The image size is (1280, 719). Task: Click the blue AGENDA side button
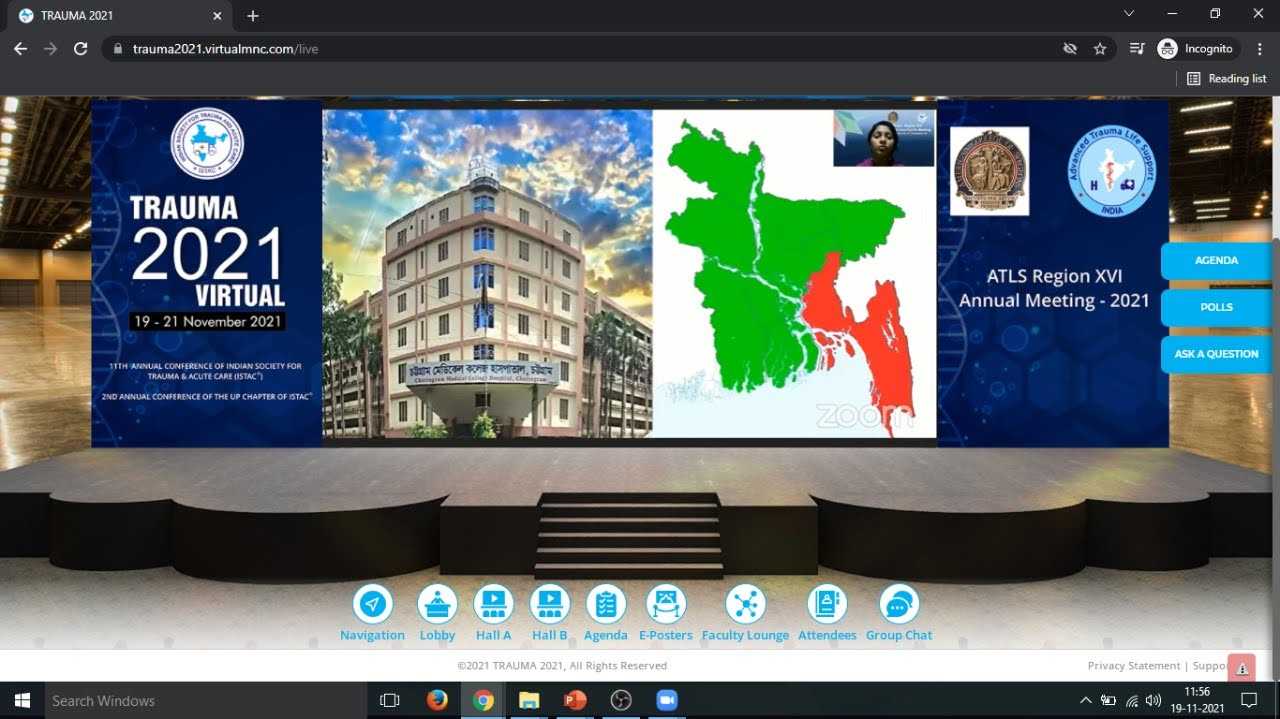point(1217,261)
